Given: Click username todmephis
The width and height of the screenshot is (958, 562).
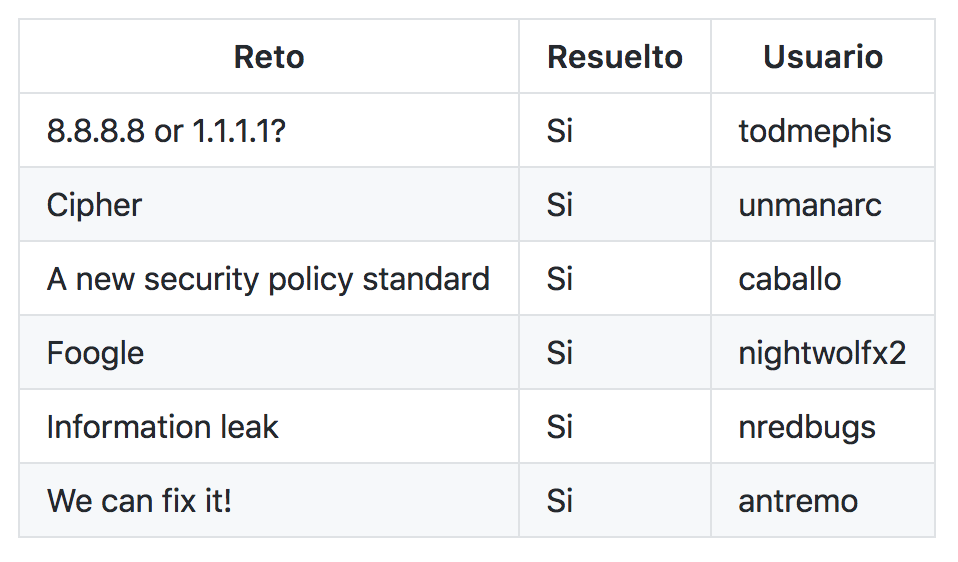Looking at the screenshot, I should (x=814, y=131).
